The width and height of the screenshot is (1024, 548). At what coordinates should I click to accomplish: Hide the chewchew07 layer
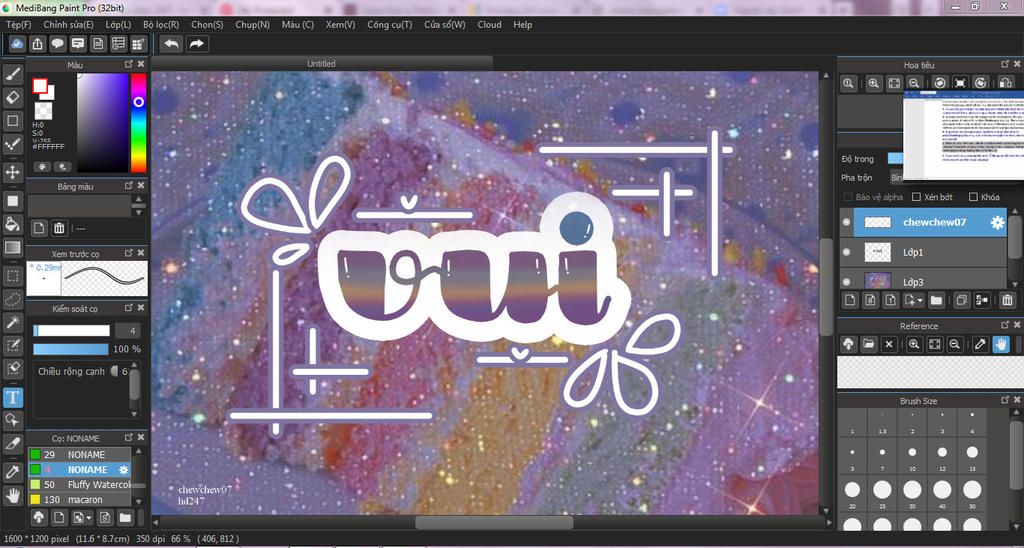click(846, 223)
